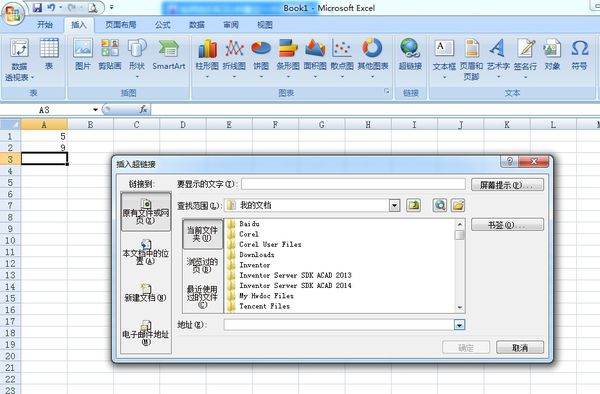Insert a picture (图片)
The height and width of the screenshot is (394, 600).
pyautogui.click(x=83, y=54)
